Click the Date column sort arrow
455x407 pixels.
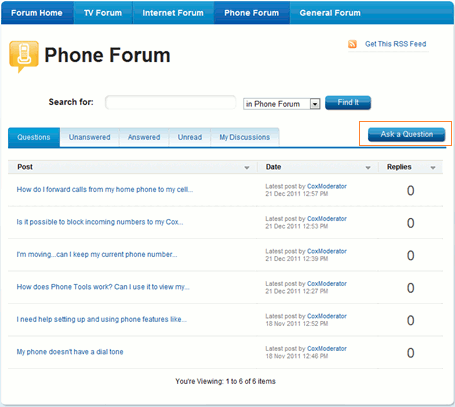368,168
